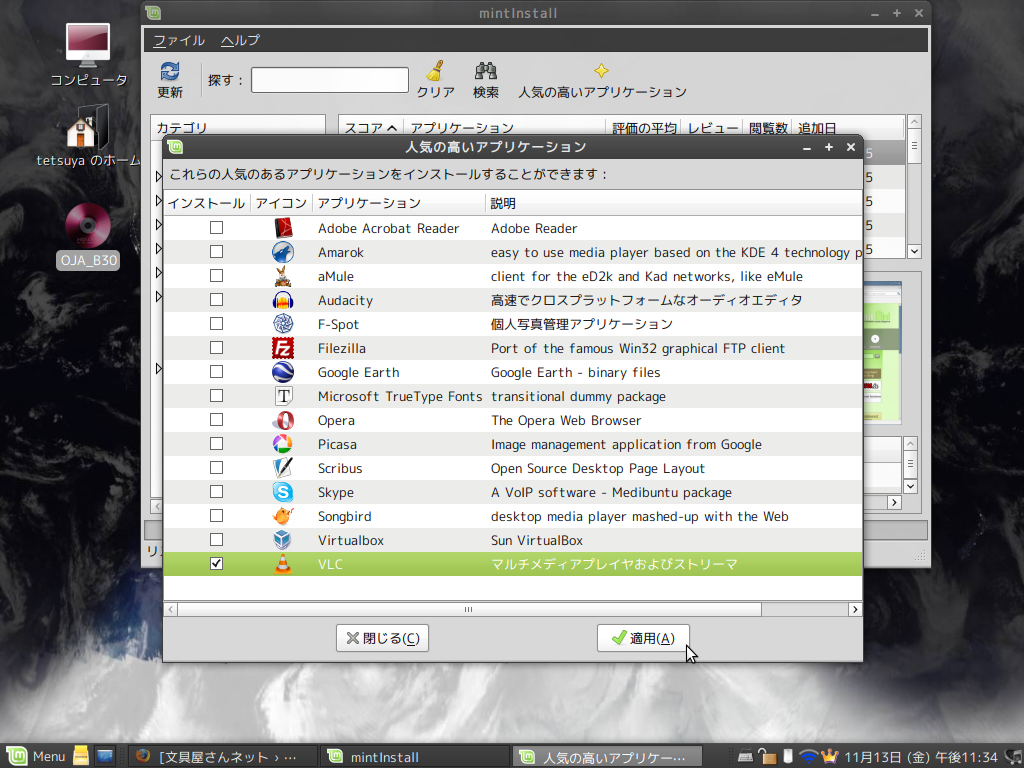Click the Skype icon
1024x768 pixels.
tap(283, 492)
